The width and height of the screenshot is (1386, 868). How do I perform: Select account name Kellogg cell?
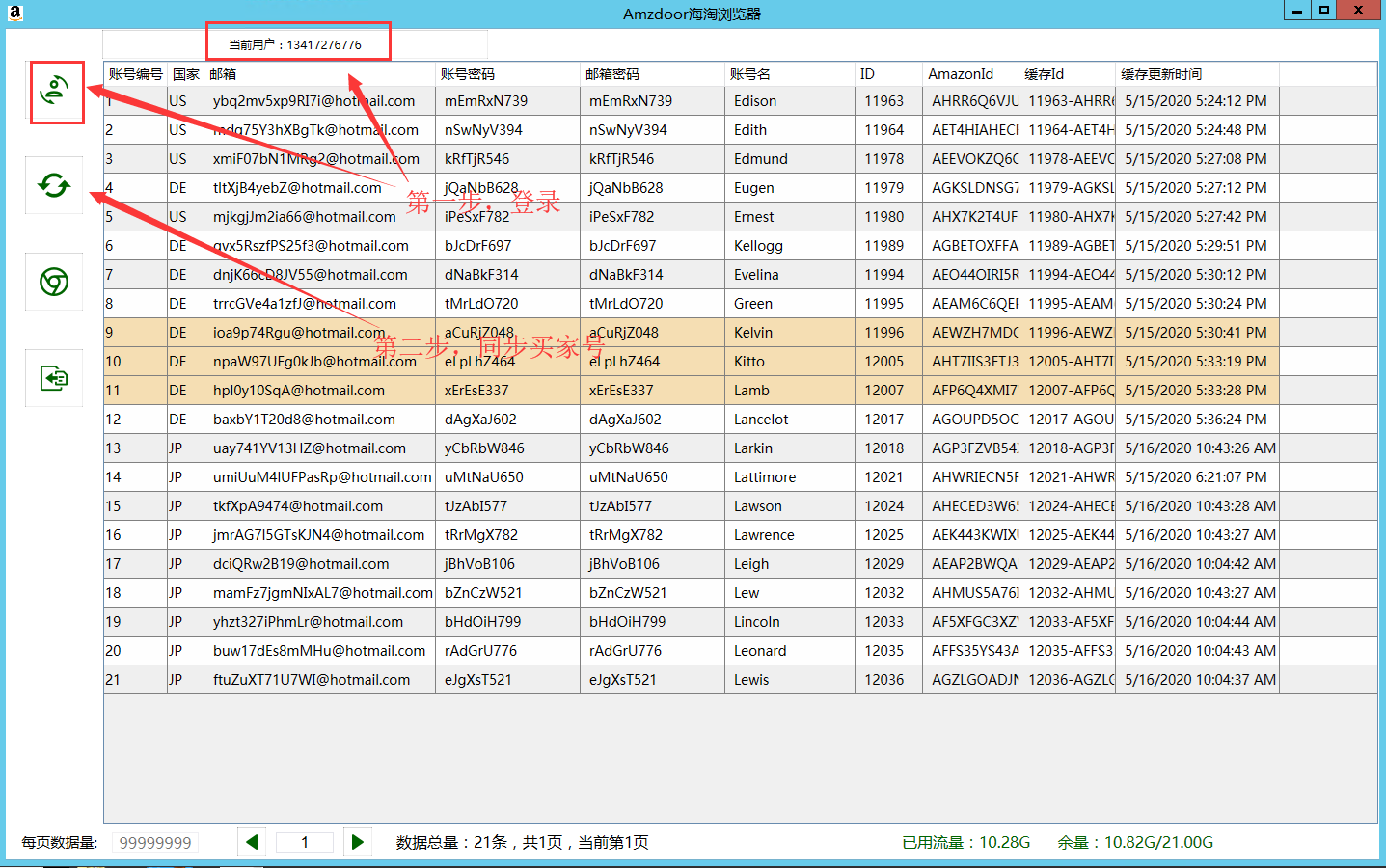[790, 246]
